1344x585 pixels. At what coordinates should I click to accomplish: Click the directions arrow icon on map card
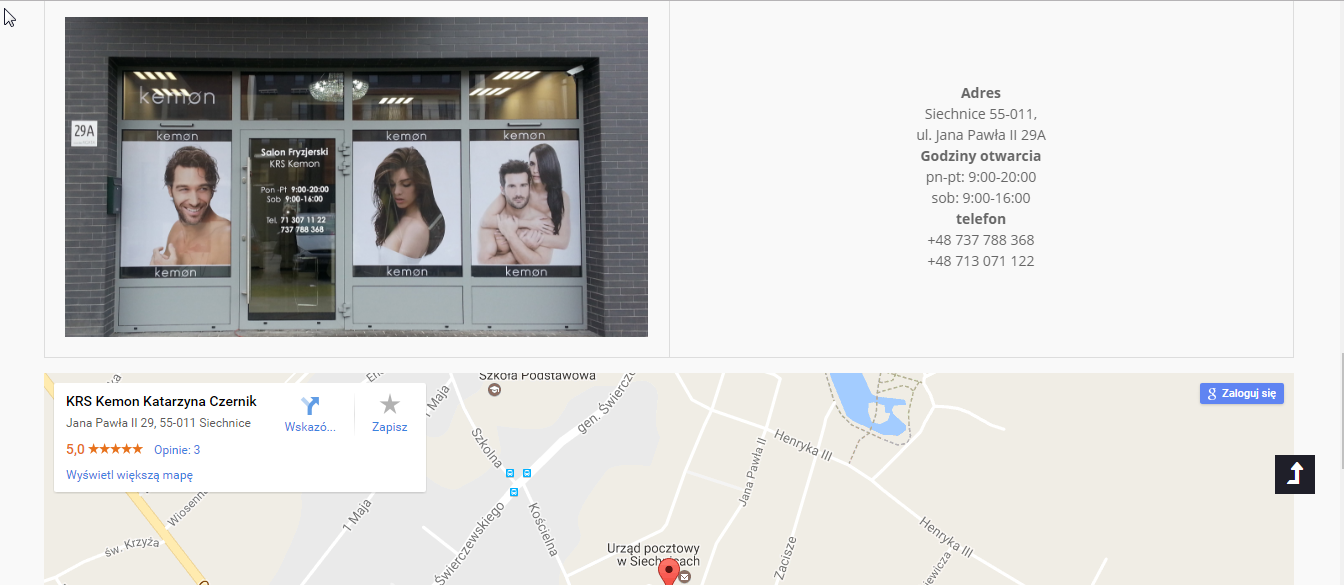point(310,404)
